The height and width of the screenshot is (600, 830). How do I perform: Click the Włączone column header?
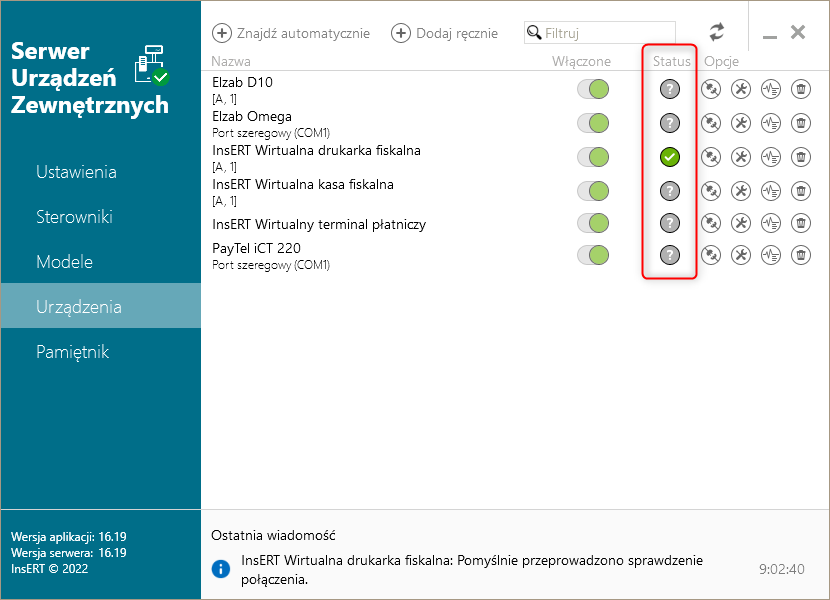click(x=581, y=61)
